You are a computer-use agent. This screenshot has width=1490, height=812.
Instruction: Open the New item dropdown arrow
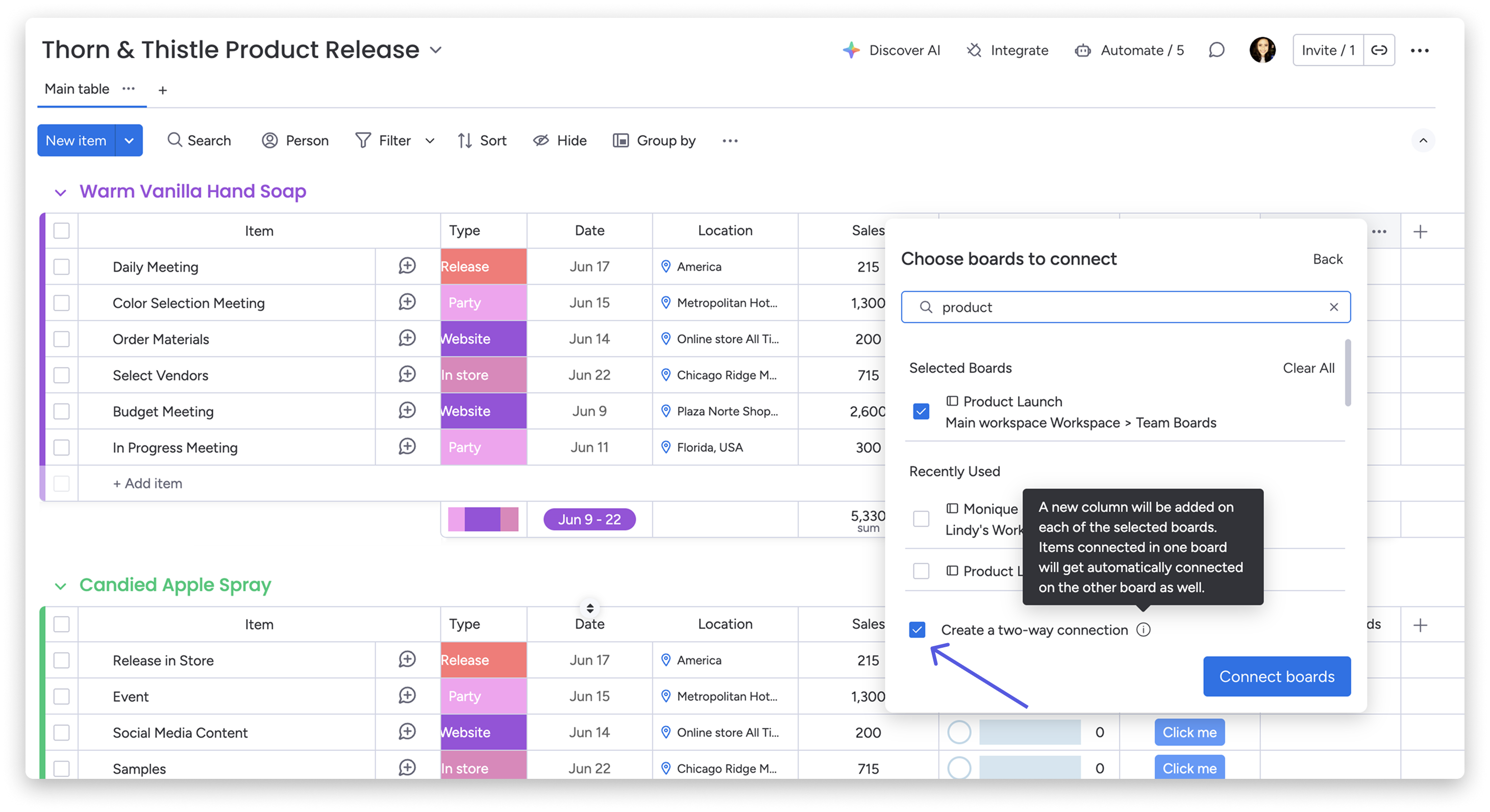(129, 141)
